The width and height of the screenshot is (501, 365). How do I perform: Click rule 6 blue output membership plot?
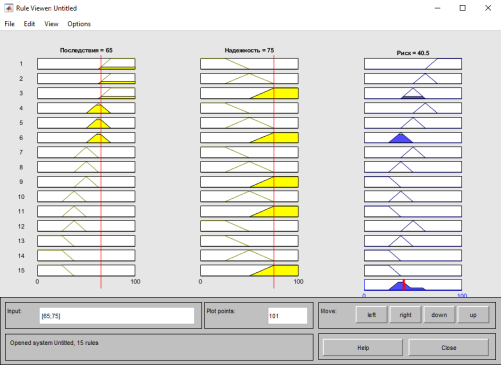(x=413, y=138)
